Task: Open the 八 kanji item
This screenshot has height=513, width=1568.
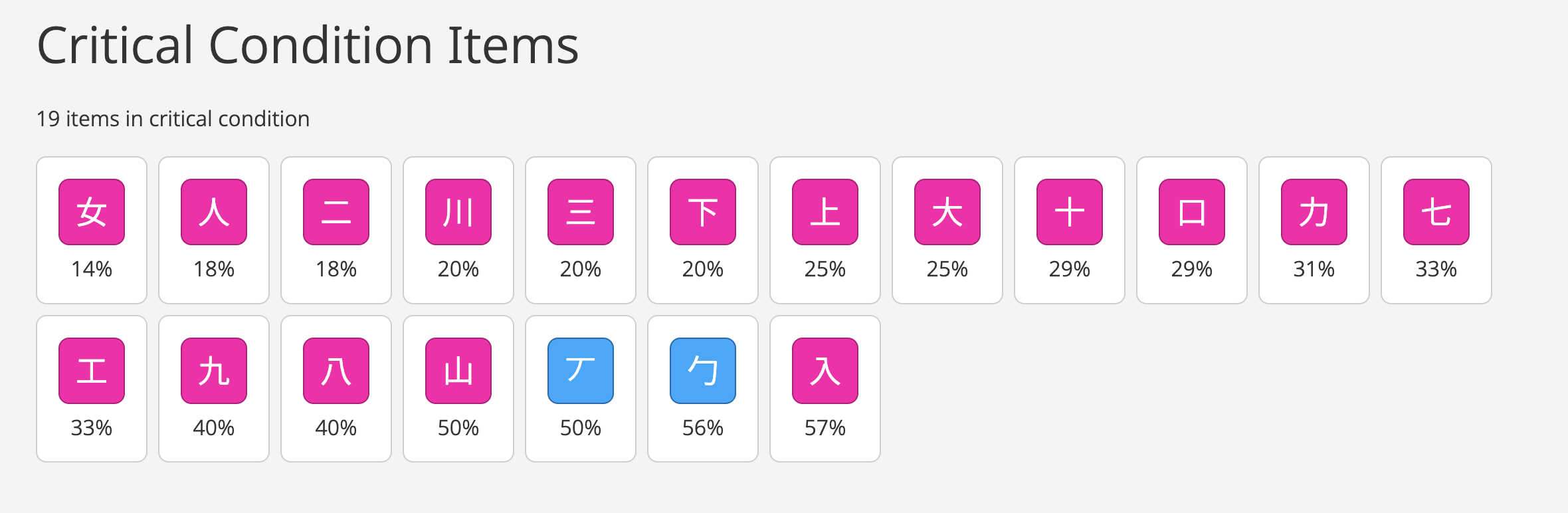Action: 336,371
